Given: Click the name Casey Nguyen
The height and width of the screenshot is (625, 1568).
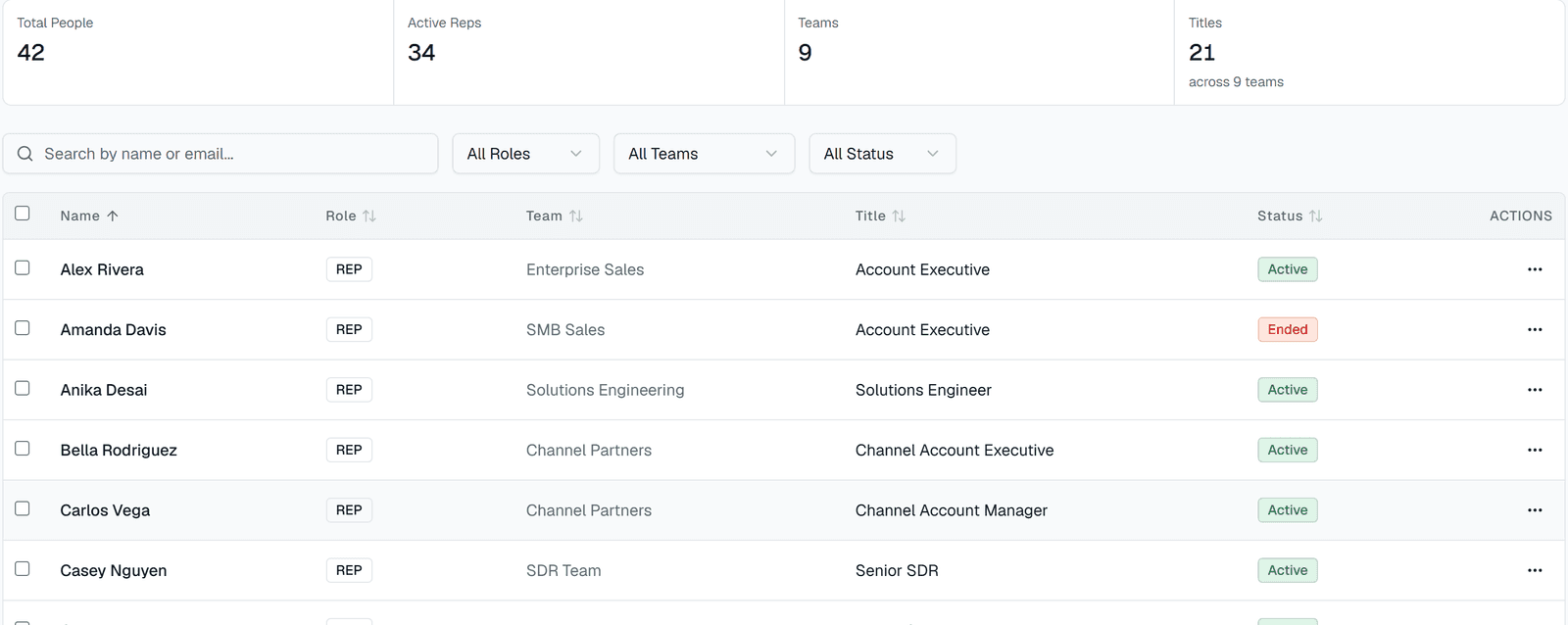Looking at the screenshot, I should 114,571.
